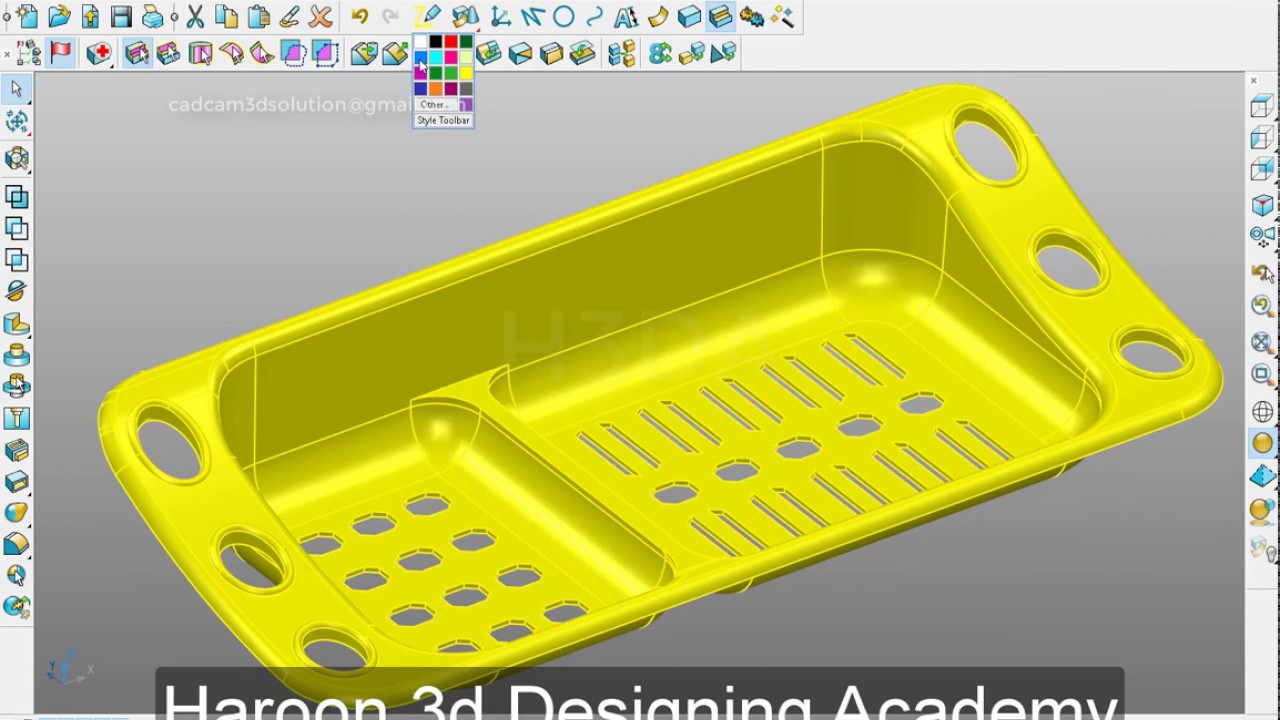The height and width of the screenshot is (720, 1280).
Task: Click the gears assembly icon
Action: (752, 16)
